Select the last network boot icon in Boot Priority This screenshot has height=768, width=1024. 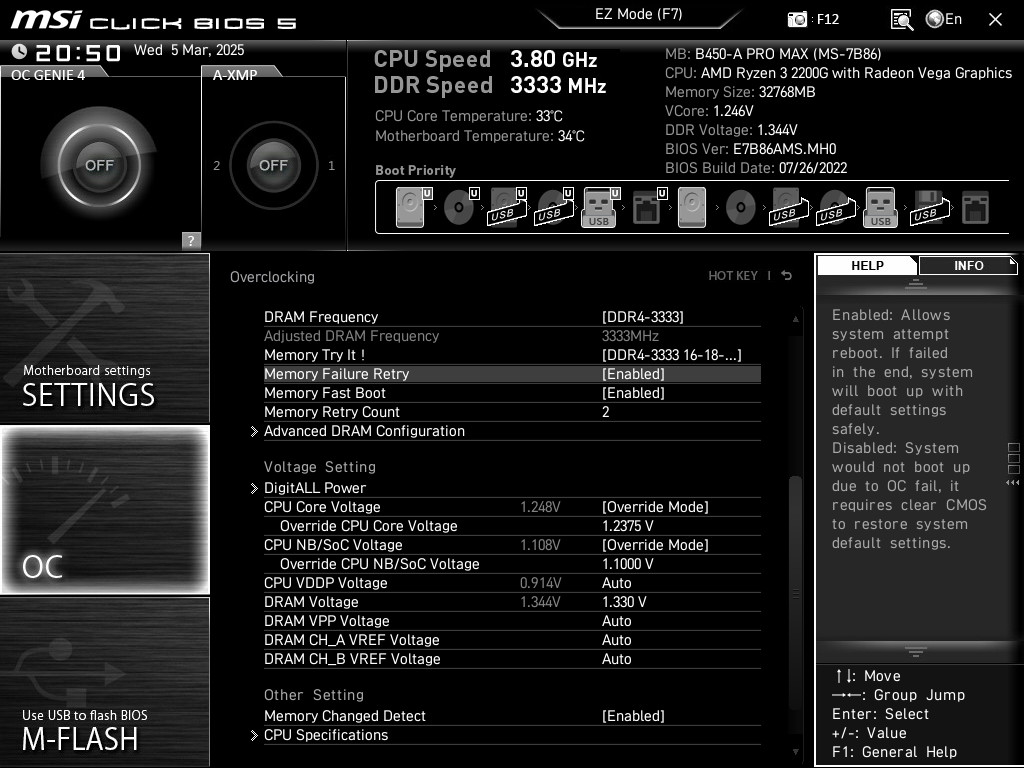(975, 207)
